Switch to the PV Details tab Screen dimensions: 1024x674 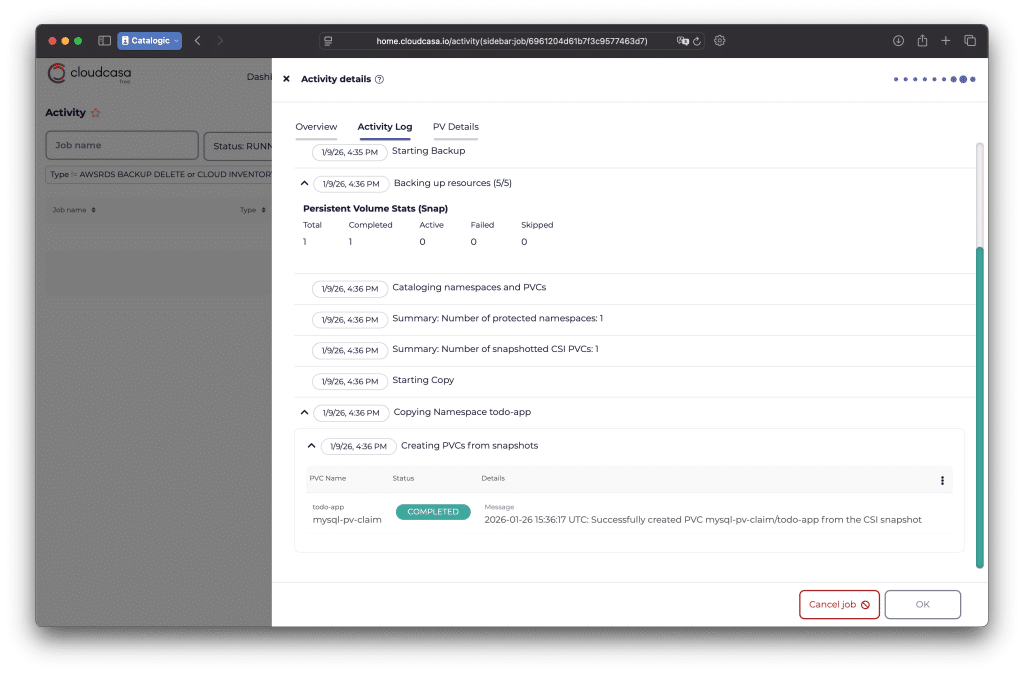point(455,127)
